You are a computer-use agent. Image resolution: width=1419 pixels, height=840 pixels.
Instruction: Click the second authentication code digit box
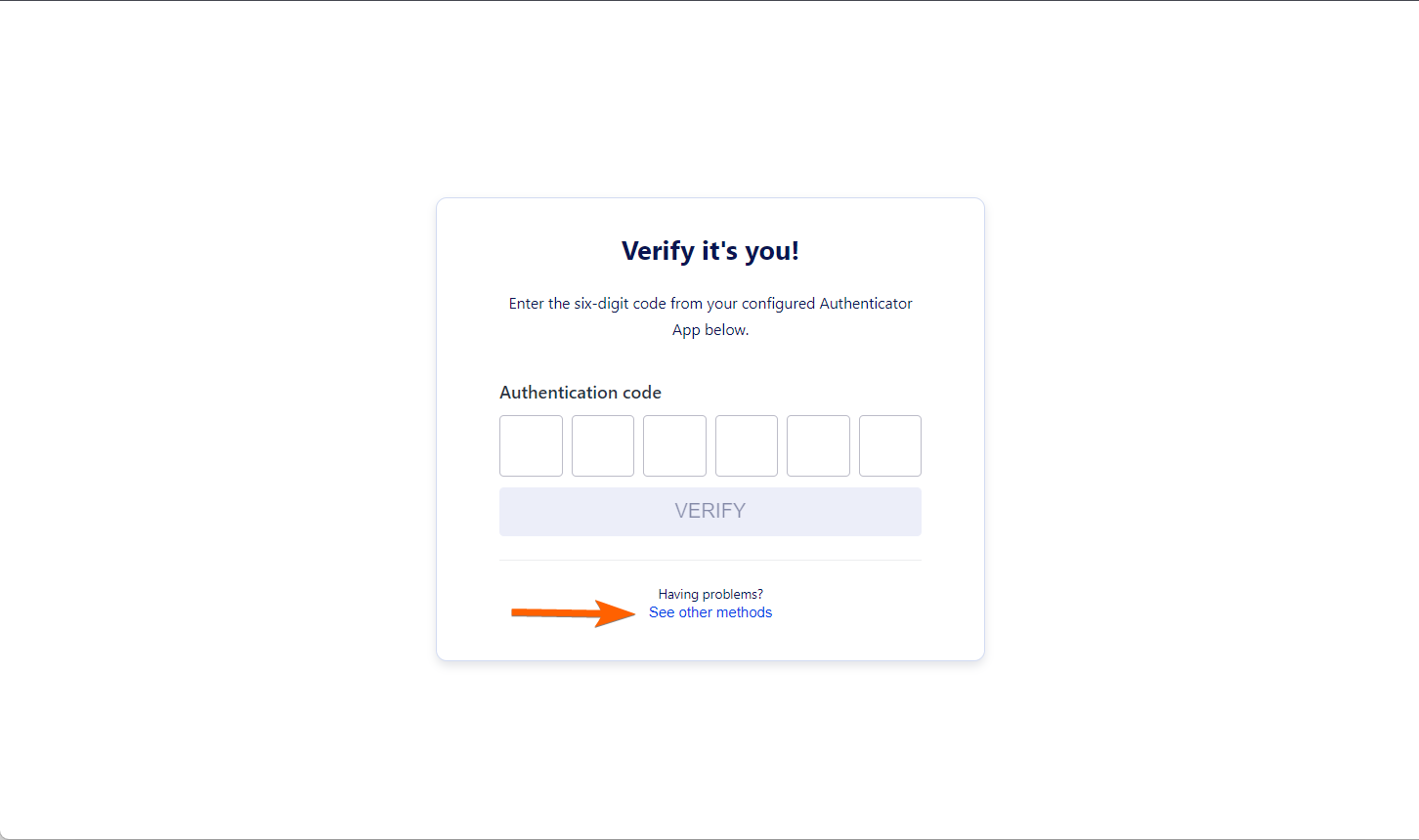tap(603, 445)
